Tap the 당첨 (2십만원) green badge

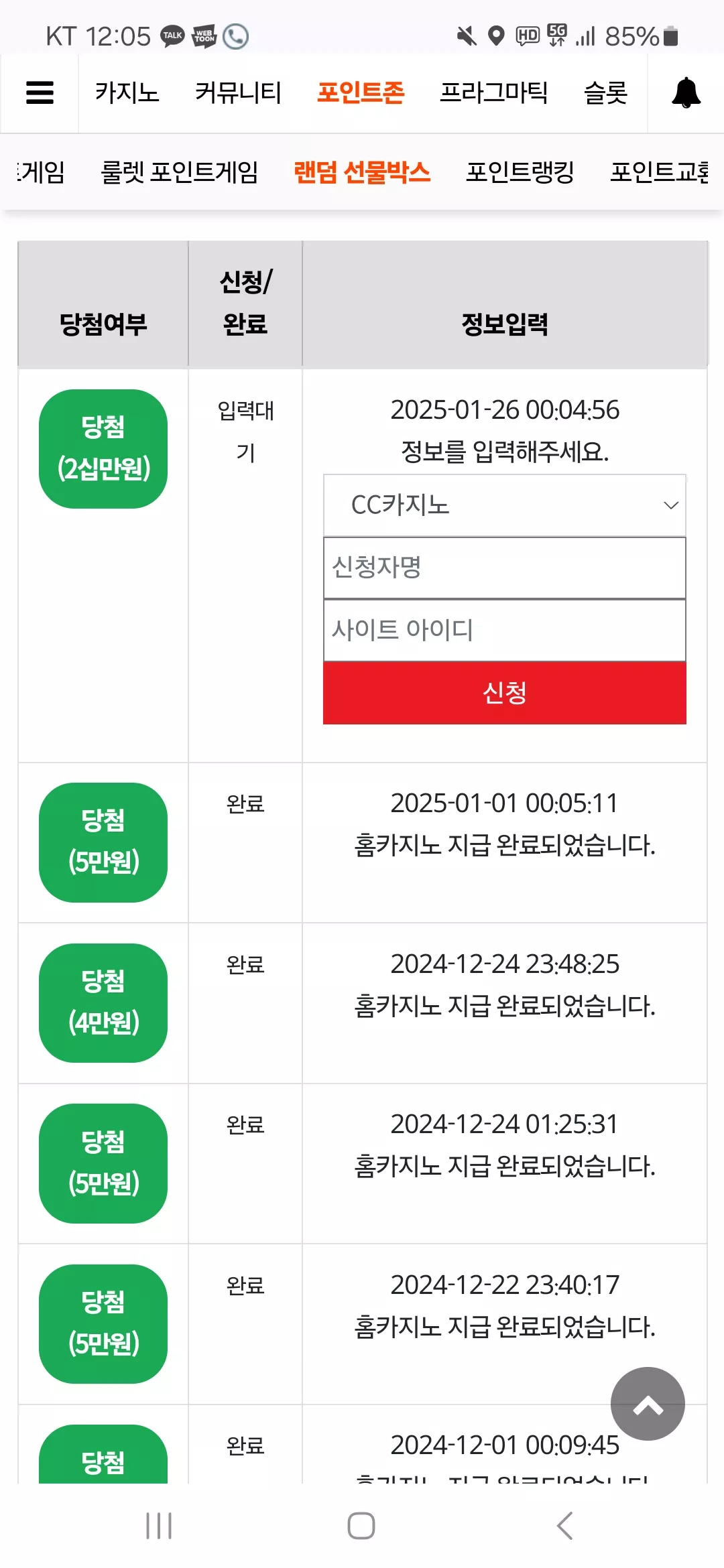tap(103, 448)
